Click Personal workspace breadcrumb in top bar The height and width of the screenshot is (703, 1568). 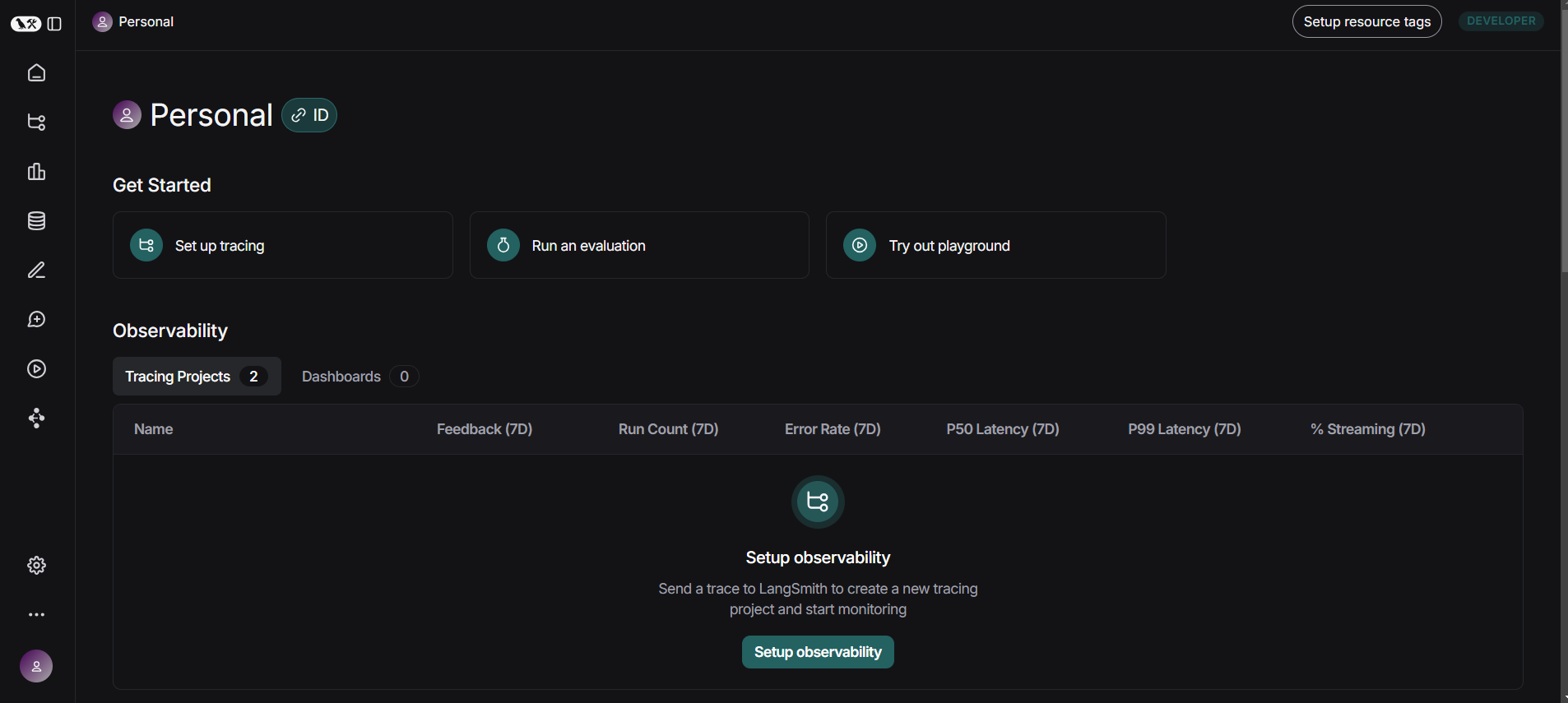point(133,21)
